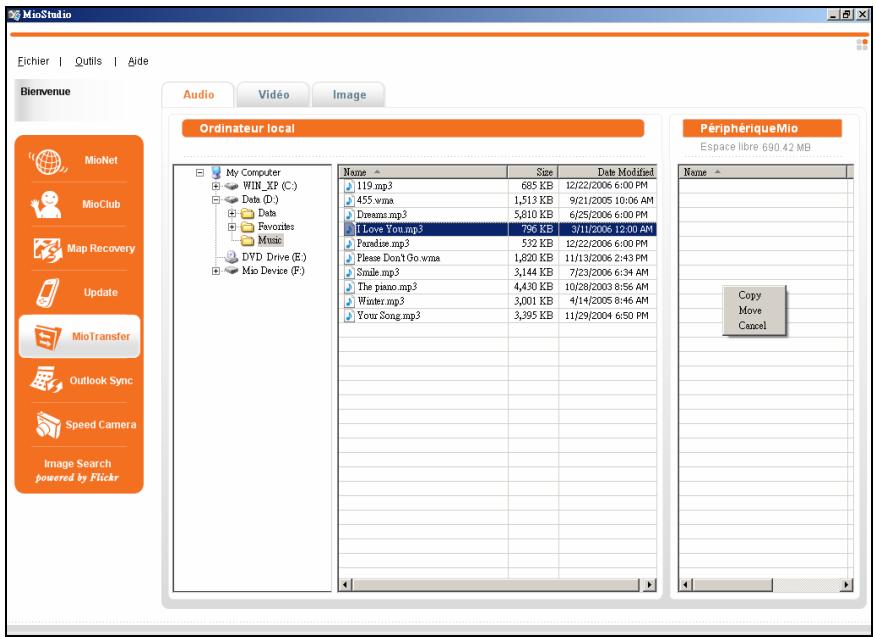This screenshot has height=637, width=876.
Task: Click the device list horizontal scrollbar thumb
Action: click(x=732, y=584)
